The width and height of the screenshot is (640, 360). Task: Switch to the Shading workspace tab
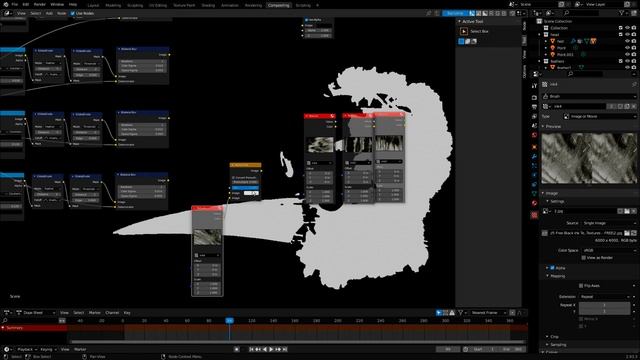point(208,5)
